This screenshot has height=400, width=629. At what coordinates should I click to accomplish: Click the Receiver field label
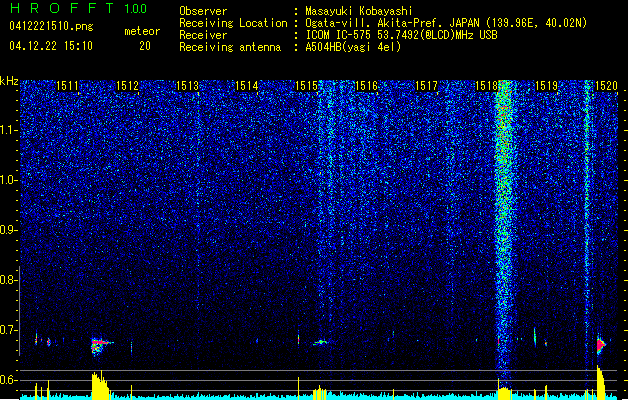coord(203,35)
